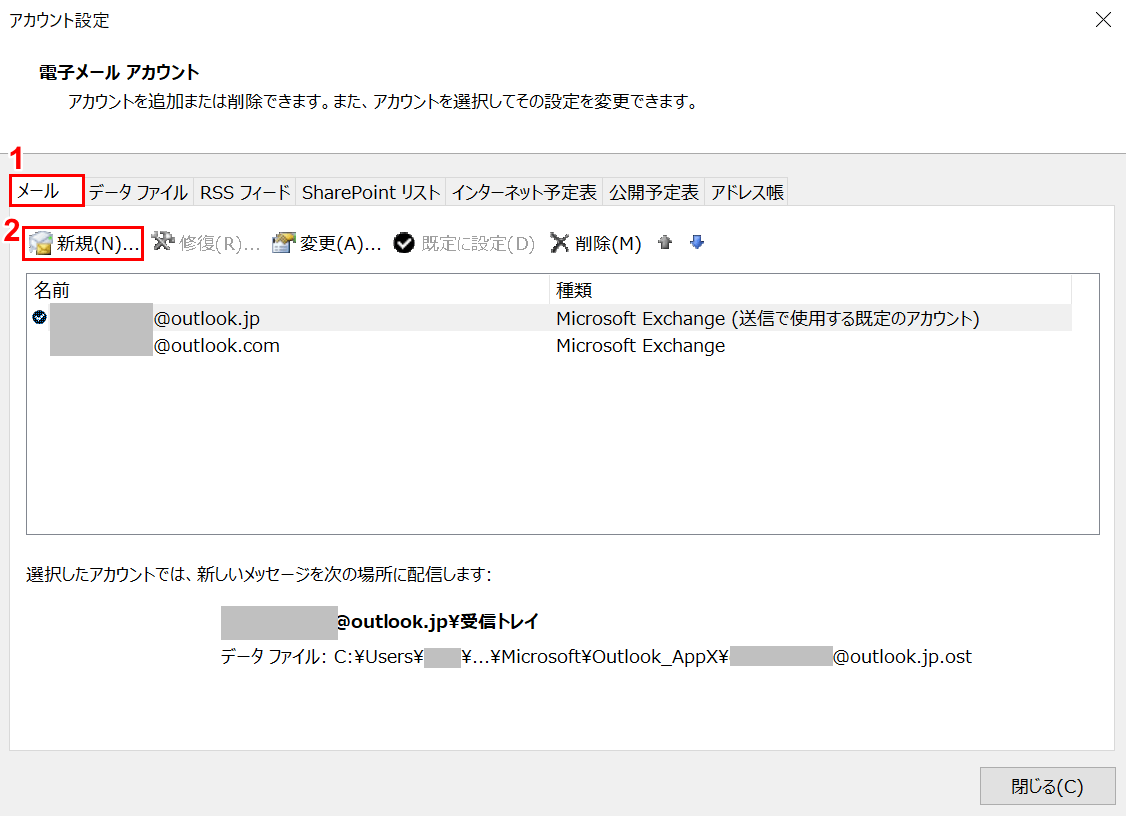
Task: Click default account checkmark beside outlook.jp
Action: pyautogui.click(x=39, y=318)
